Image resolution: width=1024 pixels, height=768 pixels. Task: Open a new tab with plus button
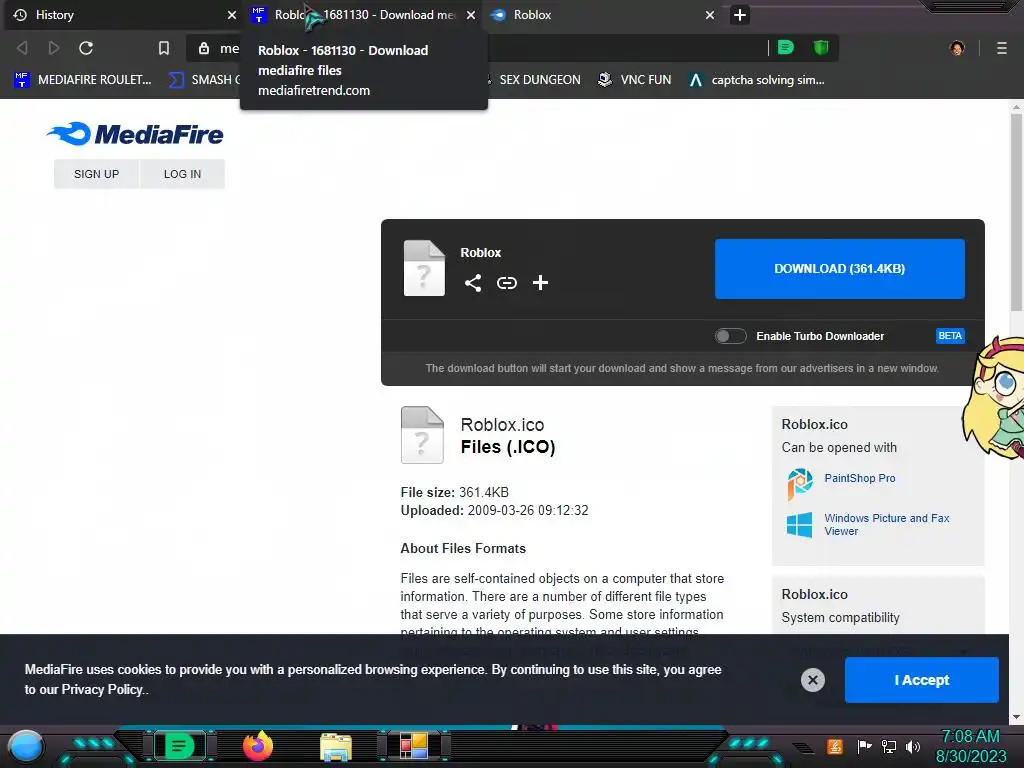tap(739, 14)
